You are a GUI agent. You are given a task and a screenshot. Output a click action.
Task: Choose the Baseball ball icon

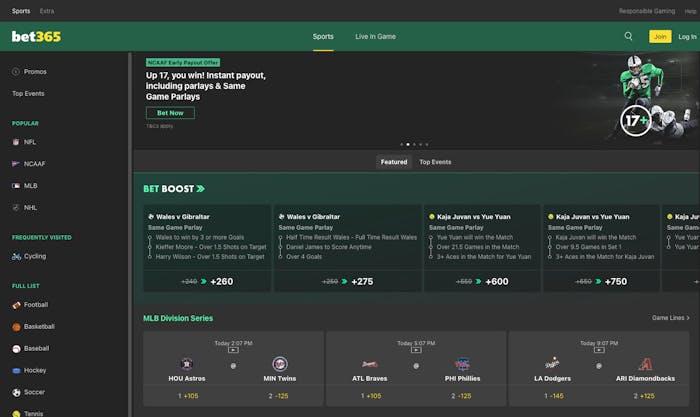point(17,349)
